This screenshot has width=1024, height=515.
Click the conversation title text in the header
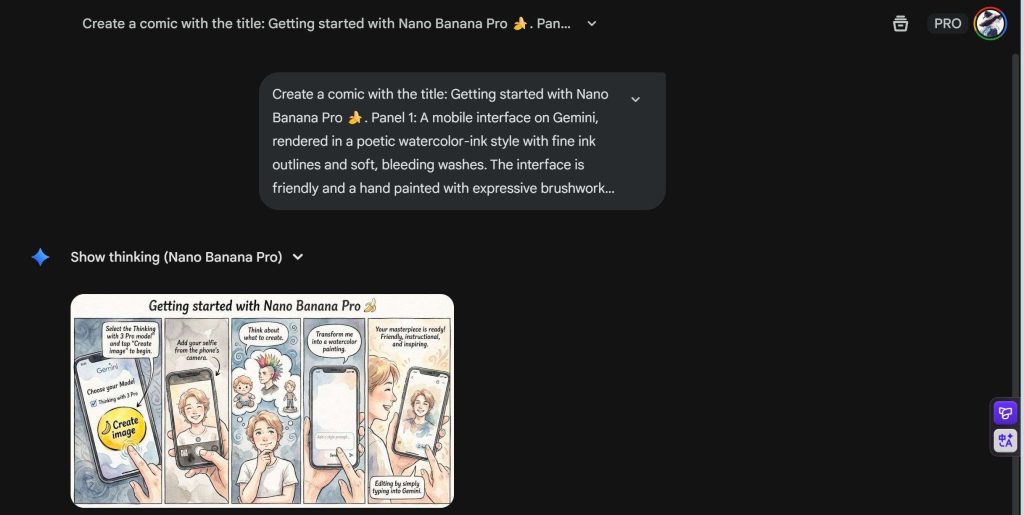pos(326,23)
